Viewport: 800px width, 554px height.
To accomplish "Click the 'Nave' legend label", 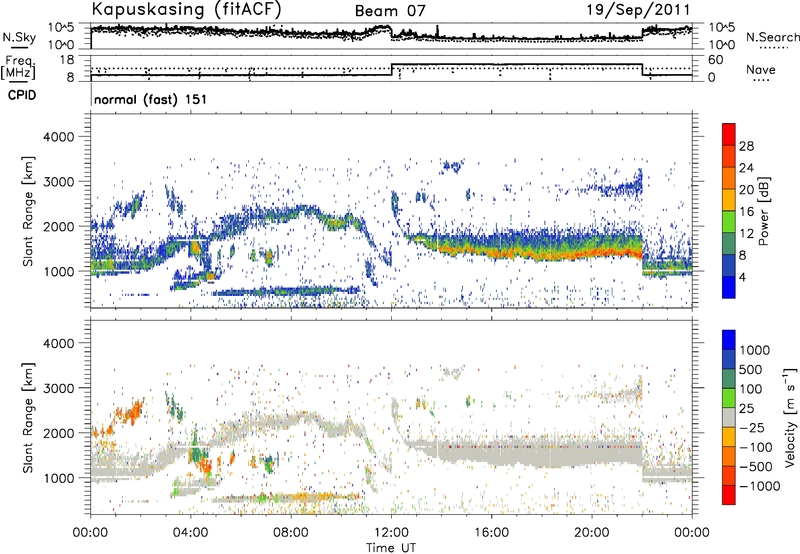I will [761, 69].
